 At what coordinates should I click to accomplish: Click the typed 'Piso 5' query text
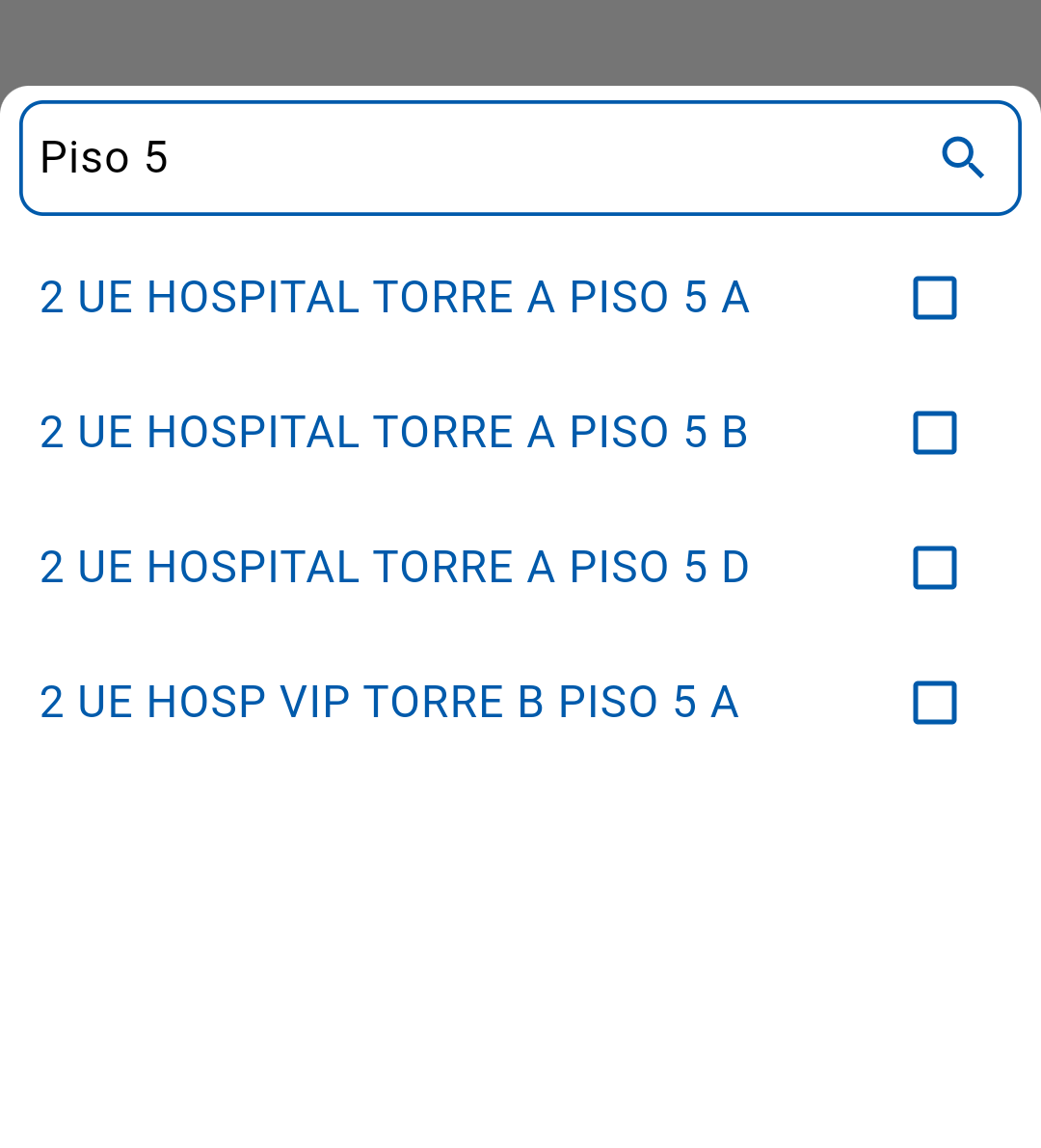pos(104,157)
